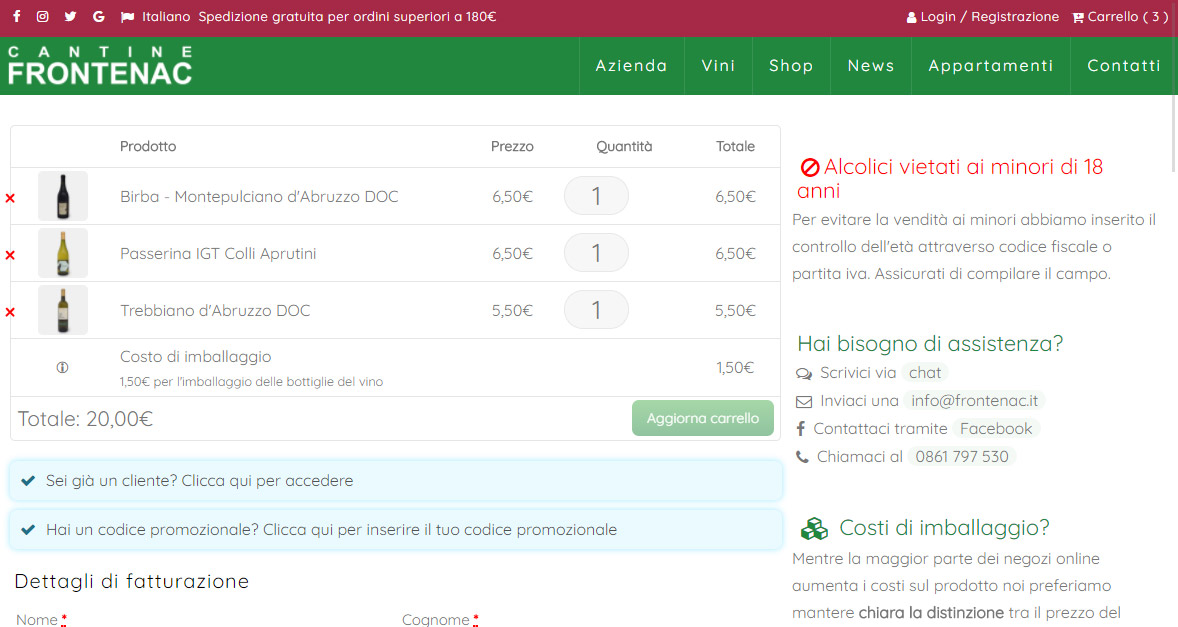Screen dimensions: 1178x627
Task: Click the 'Prezzo' column header
Action: click(512, 146)
